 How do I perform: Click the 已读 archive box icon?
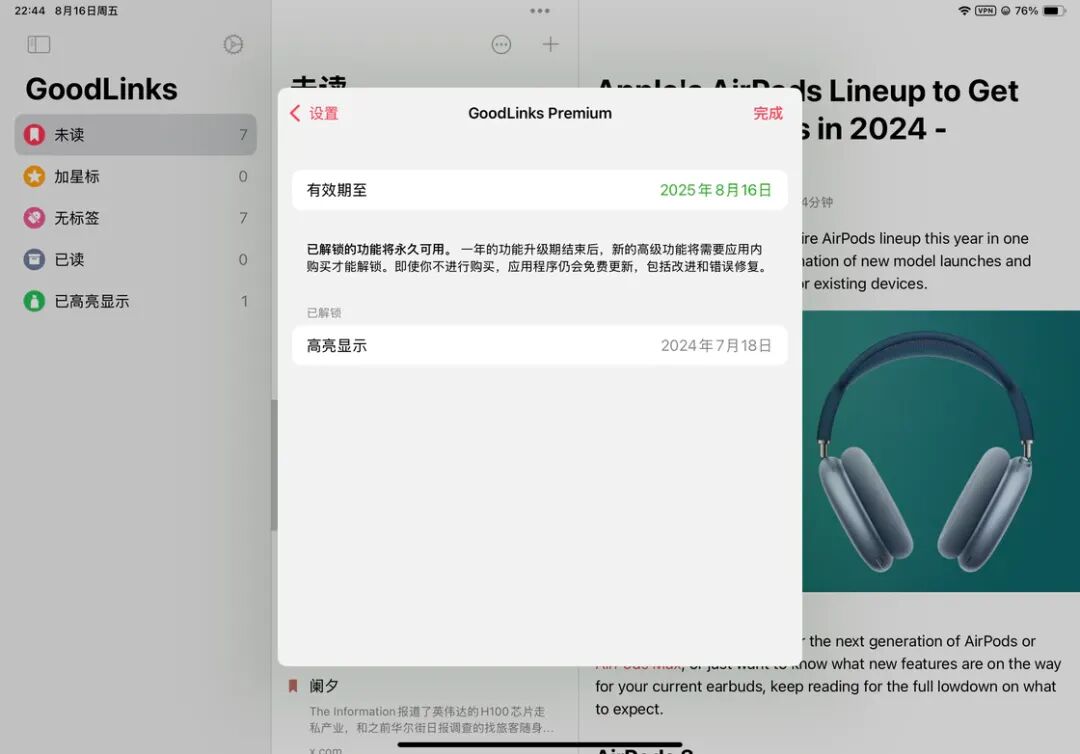(x=34, y=260)
